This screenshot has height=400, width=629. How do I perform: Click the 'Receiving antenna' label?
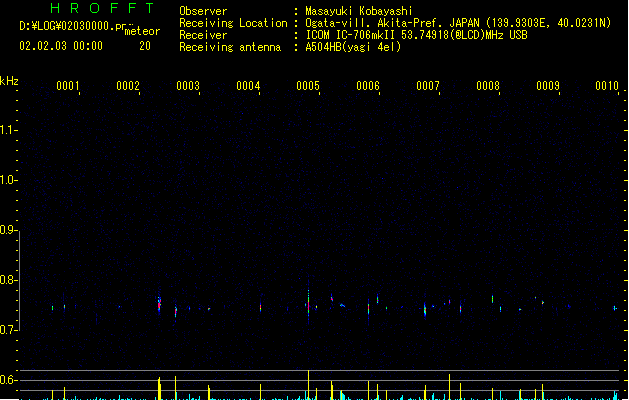(230, 47)
